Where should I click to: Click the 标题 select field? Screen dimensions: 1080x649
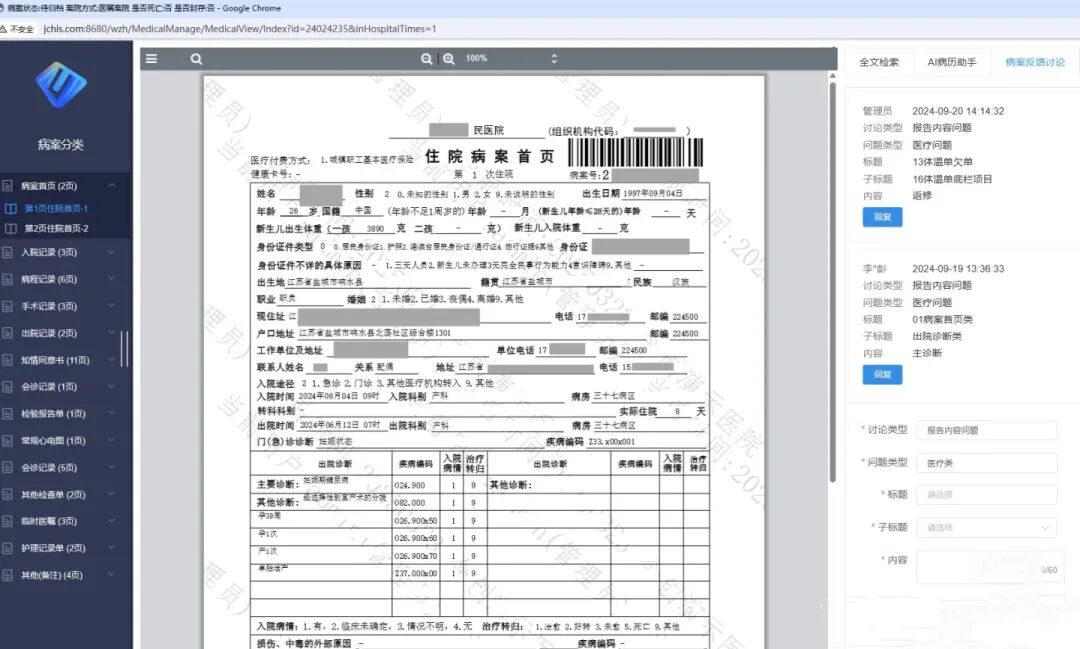(986, 495)
